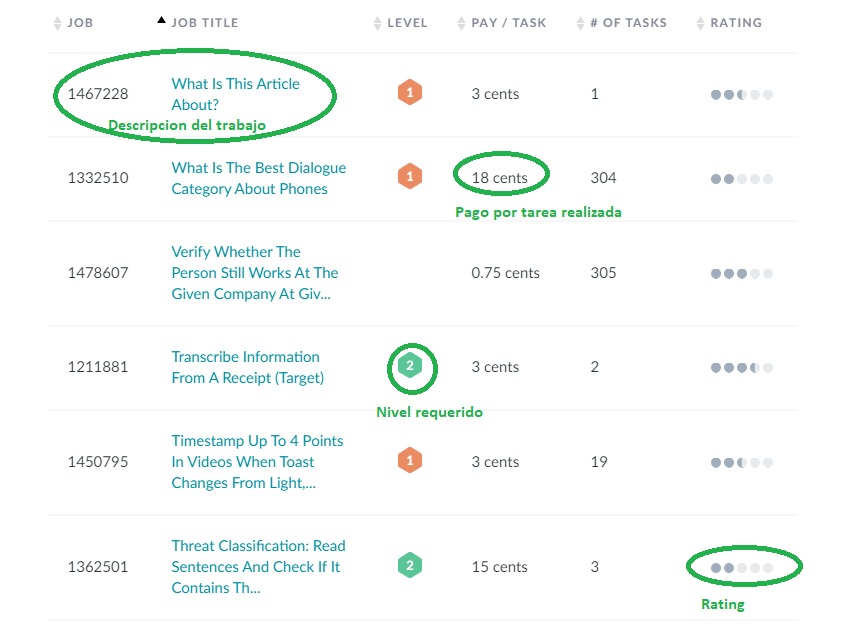Sort by # of Tasks header
The image size is (861, 637).
point(627,22)
